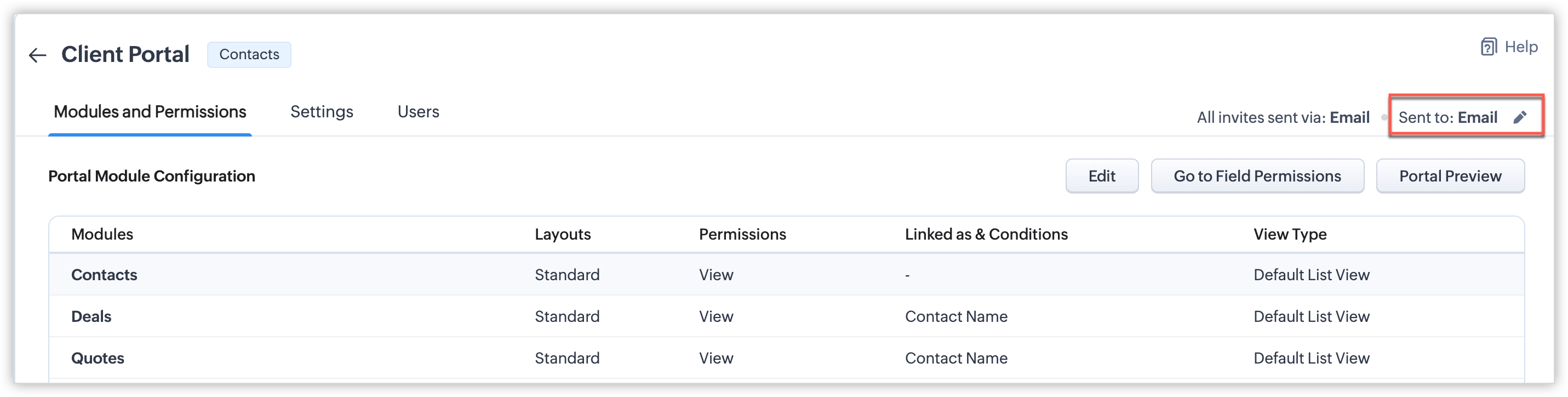Click the View Type column header
Image resolution: width=1568 pixels, height=397 pixels.
pos(1290,235)
